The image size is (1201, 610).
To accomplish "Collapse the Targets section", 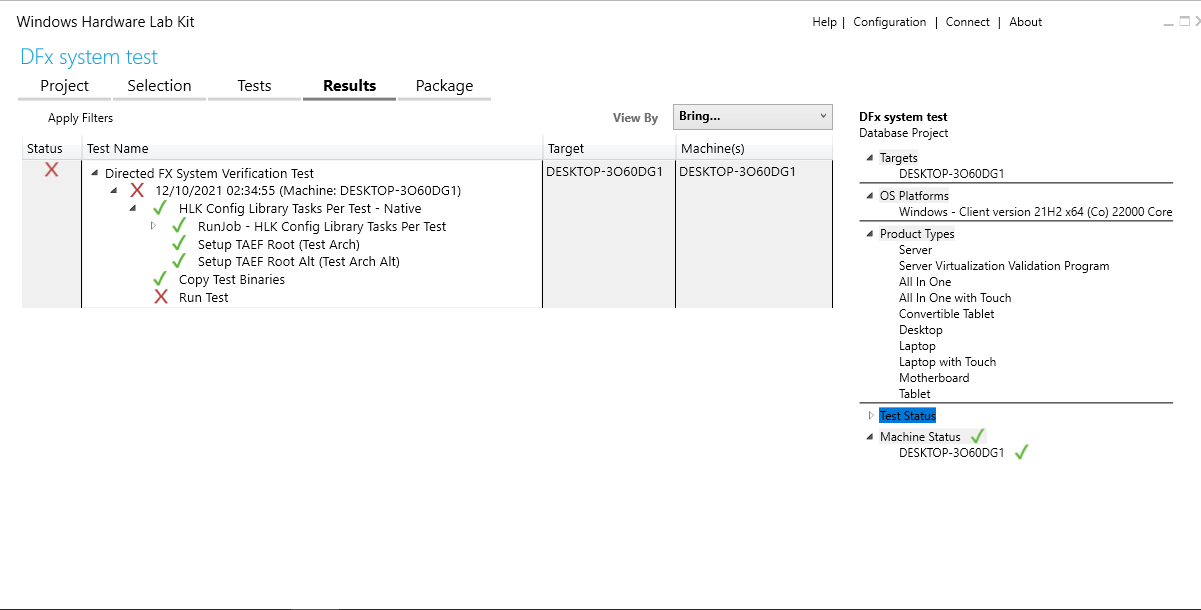I will click(869, 157).
